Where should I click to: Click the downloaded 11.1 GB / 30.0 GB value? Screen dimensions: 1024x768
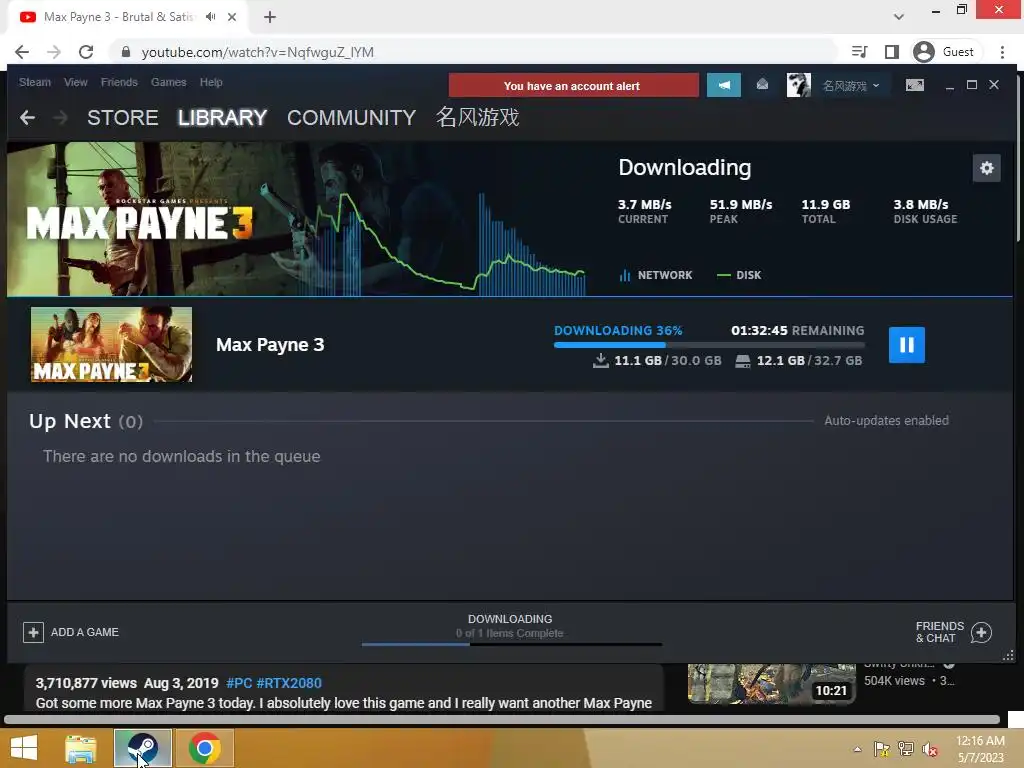[657, 360]
